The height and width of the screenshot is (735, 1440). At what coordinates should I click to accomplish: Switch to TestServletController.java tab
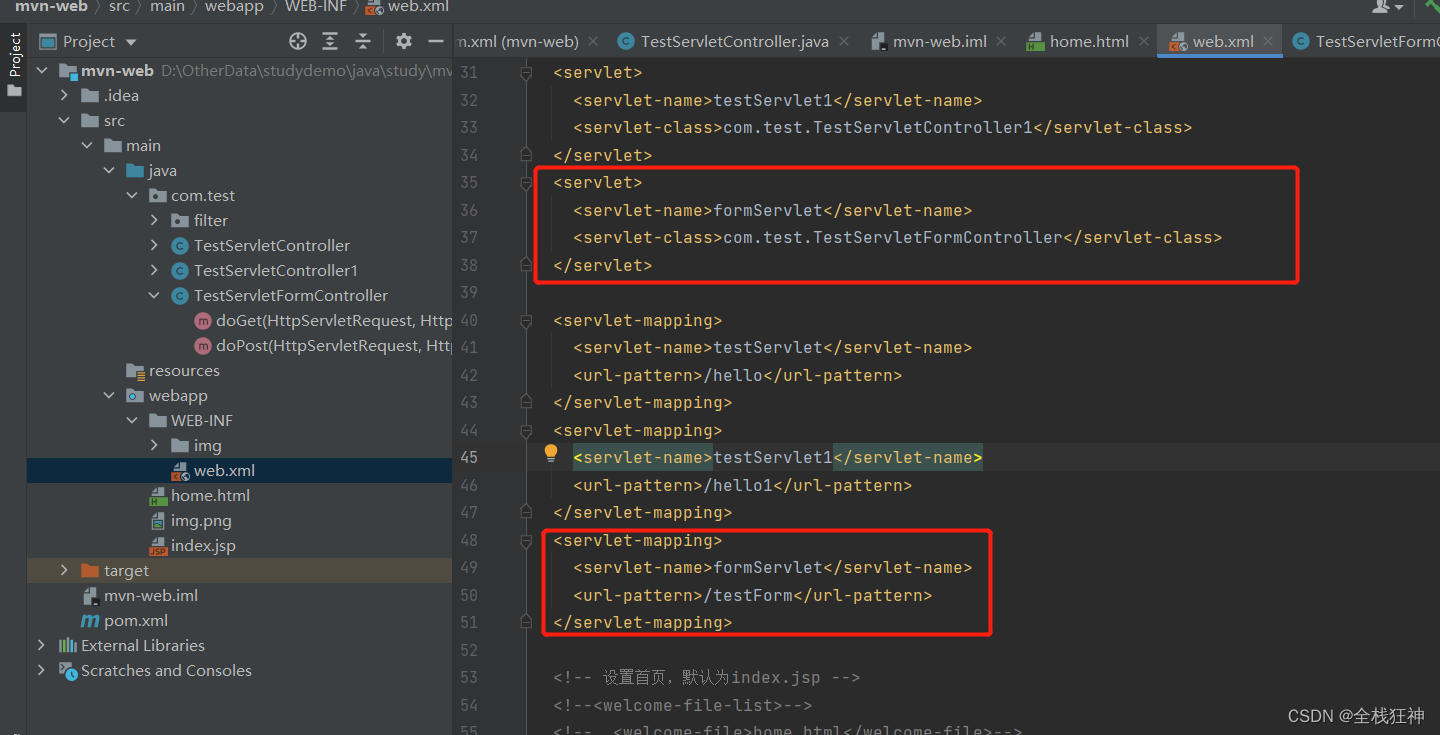pyautogui.click(x=734, y=41)
